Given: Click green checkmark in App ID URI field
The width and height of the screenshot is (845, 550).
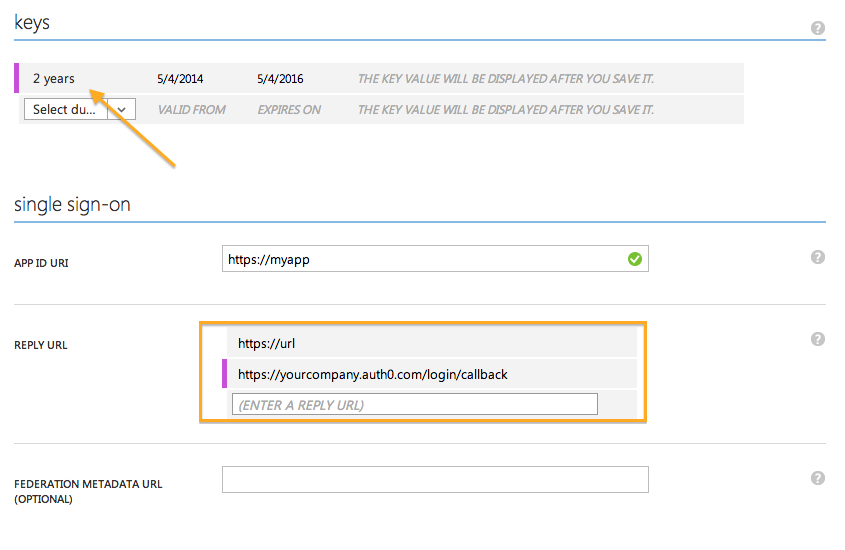Looking at the screenshot, I should [634, 259].
